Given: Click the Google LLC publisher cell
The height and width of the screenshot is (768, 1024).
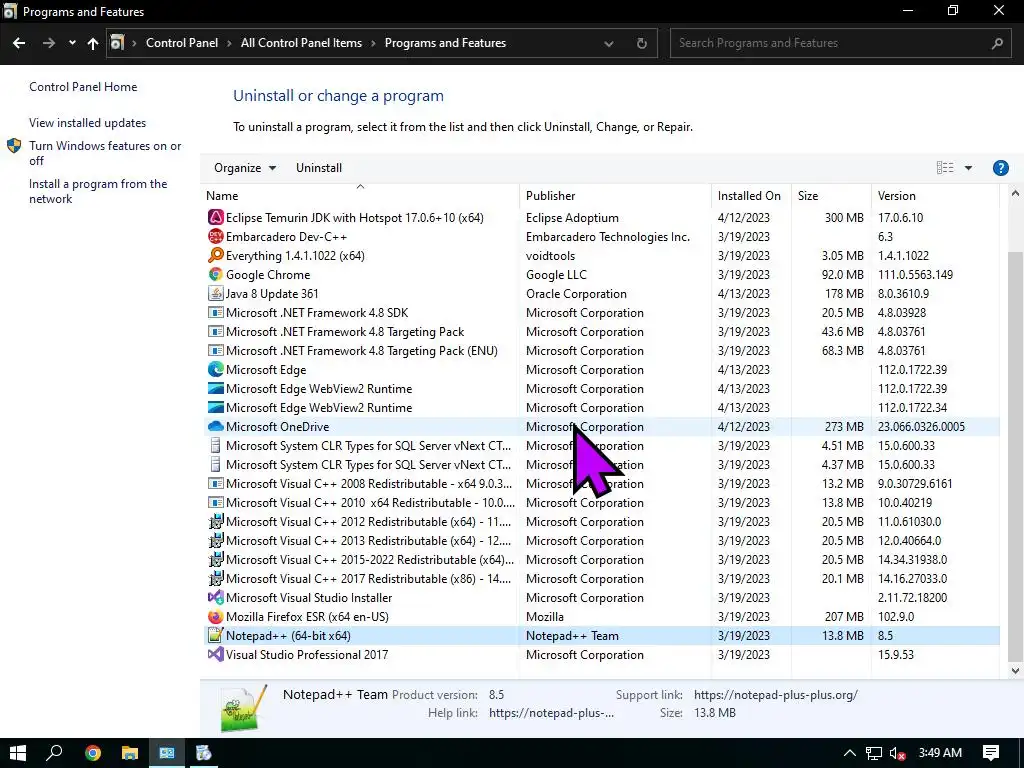Looking at the screenshot, I should click(x=556, y=275).
